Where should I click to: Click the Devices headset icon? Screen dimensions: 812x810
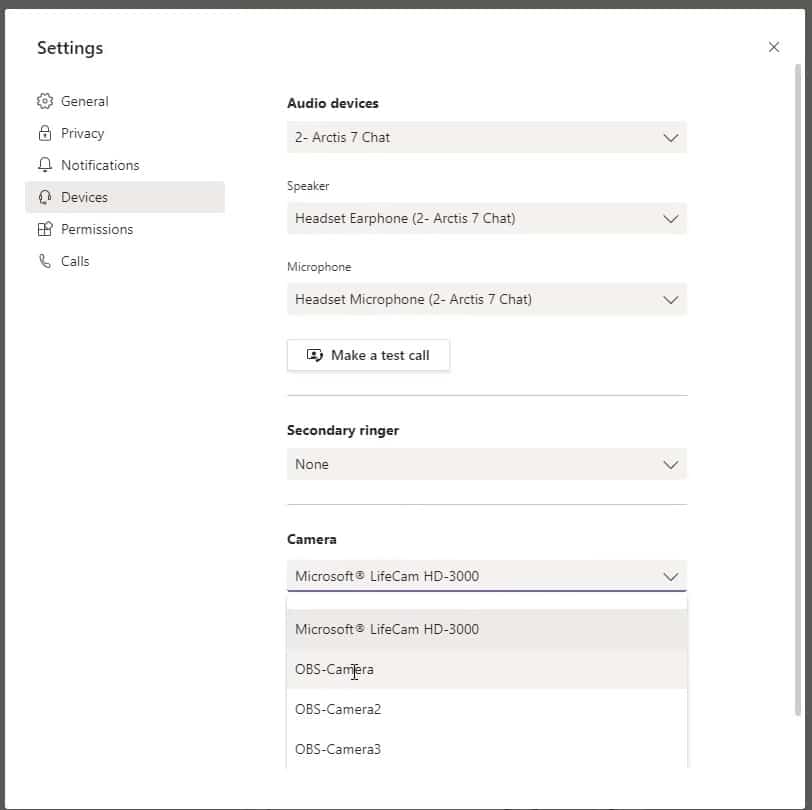pyautogui.click(x=45, y=197)
